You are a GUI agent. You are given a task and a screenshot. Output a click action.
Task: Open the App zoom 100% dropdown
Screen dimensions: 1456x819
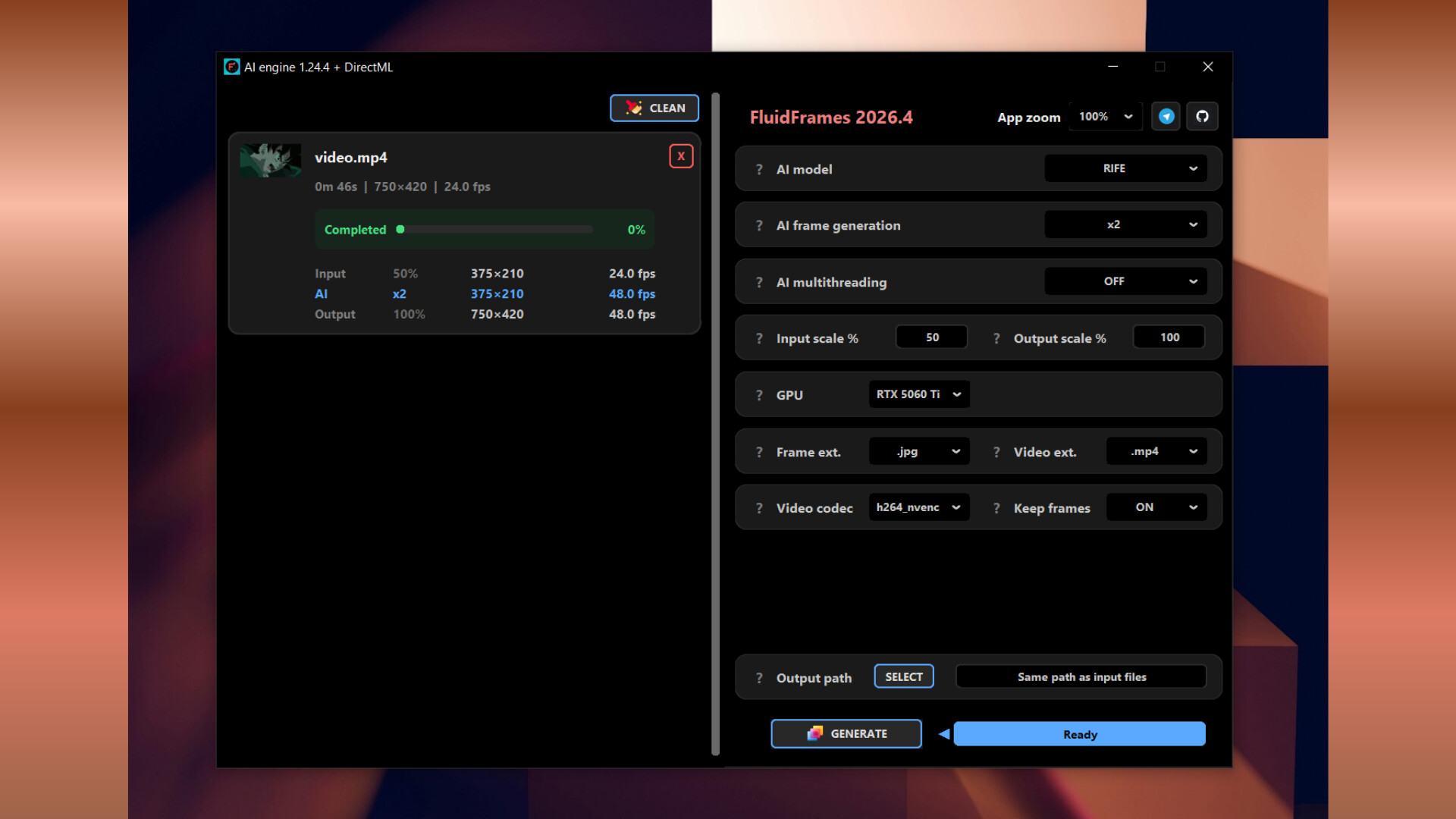1106,117
